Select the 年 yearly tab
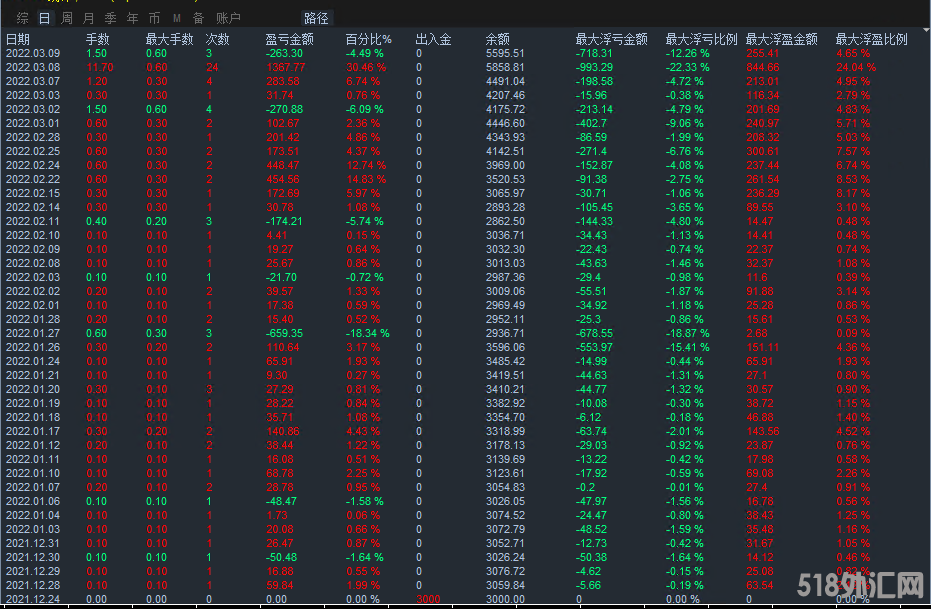Viewport: 931px width, 609px height. pos(132,18)
